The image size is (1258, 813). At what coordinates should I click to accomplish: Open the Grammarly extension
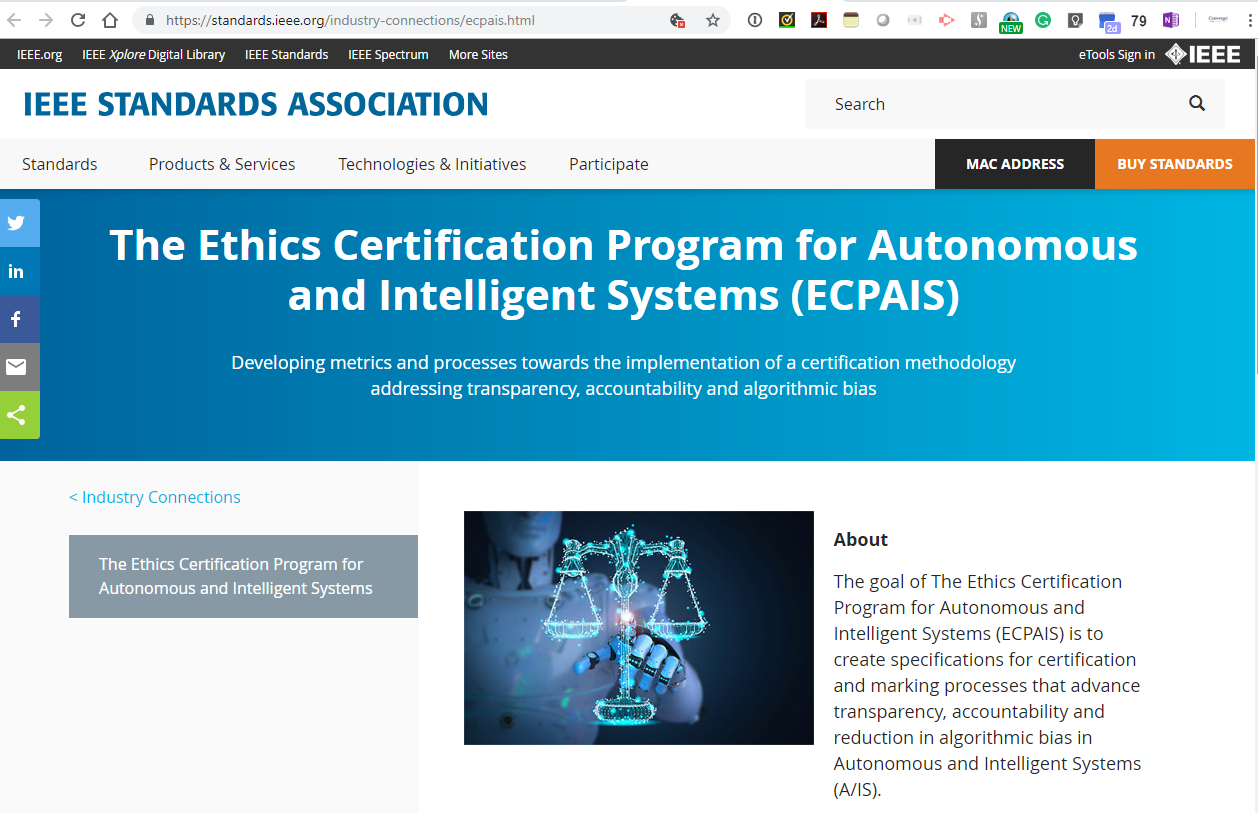[1043, 20]
